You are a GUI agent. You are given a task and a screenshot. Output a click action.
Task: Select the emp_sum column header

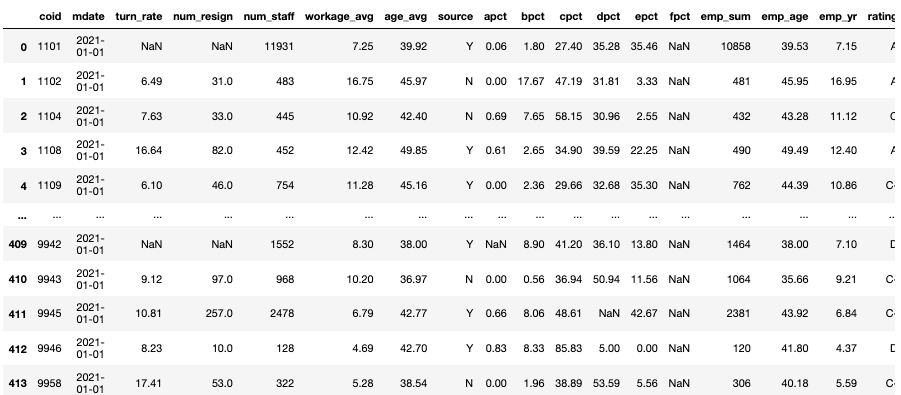[725, 17]
